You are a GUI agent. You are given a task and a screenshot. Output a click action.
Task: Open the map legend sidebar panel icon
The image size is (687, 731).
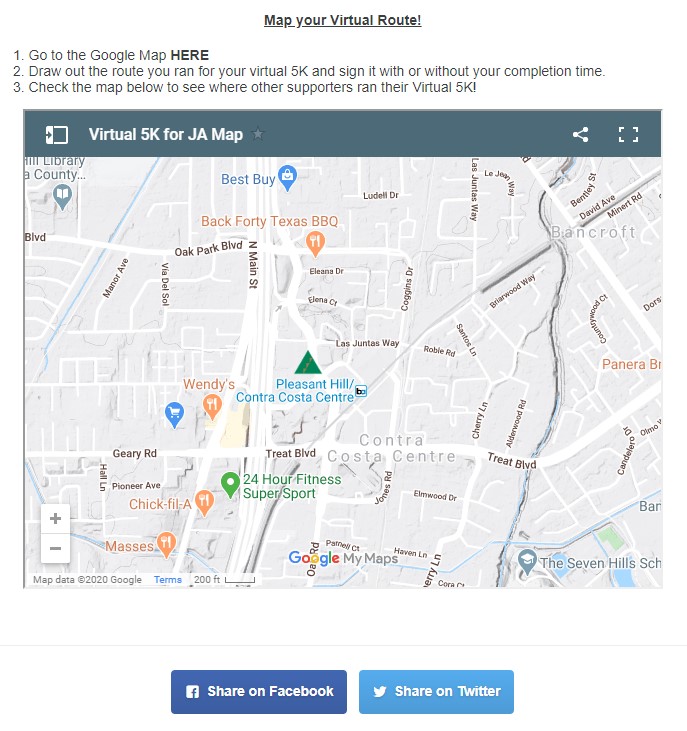tap(57, 135)
